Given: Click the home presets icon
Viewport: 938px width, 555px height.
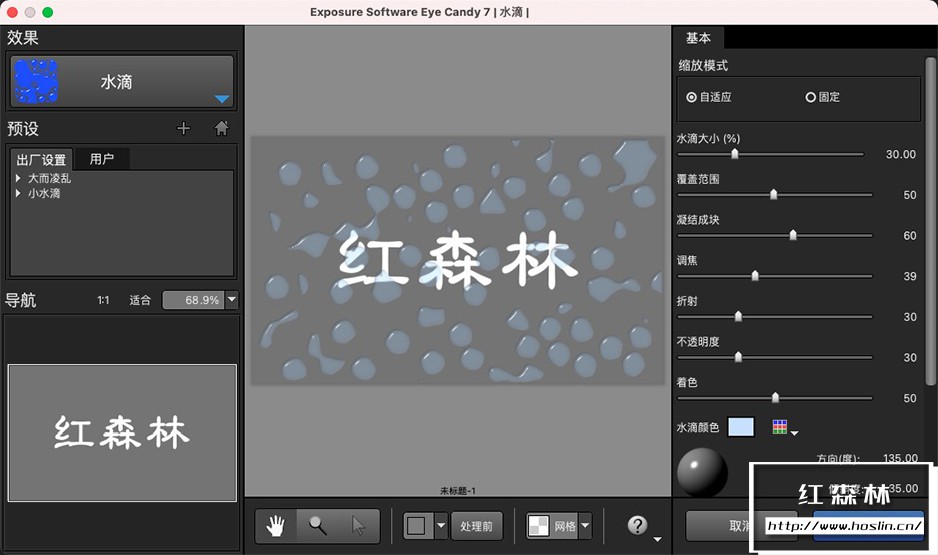Looking at the screenshot, I should point(221,128).
